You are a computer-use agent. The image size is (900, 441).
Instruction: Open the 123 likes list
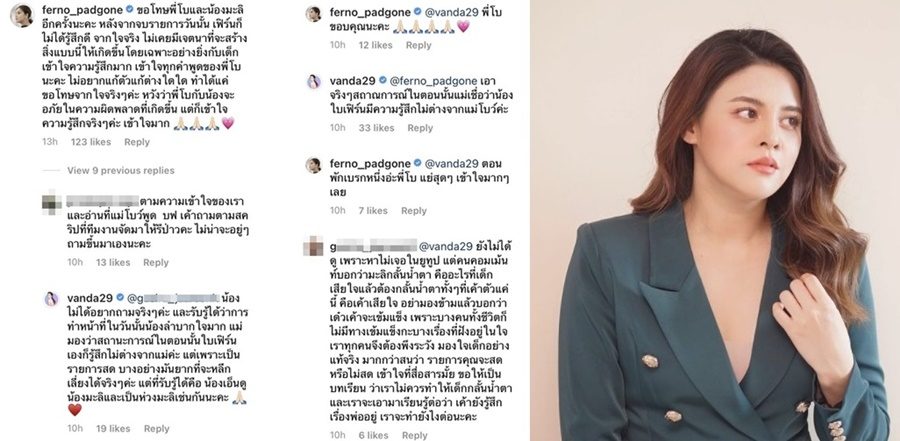[x=91, y=142]
